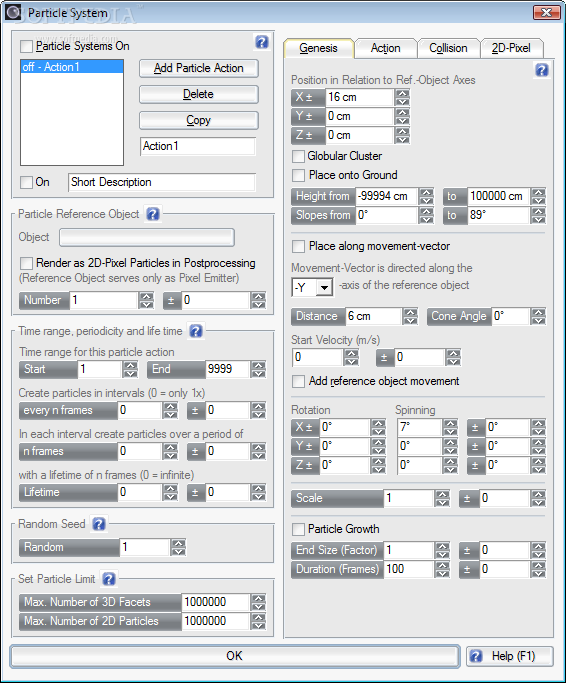Adjust the Height from stepper
The width and height of the screenshot is (566, 683).
tap(426, 196)
